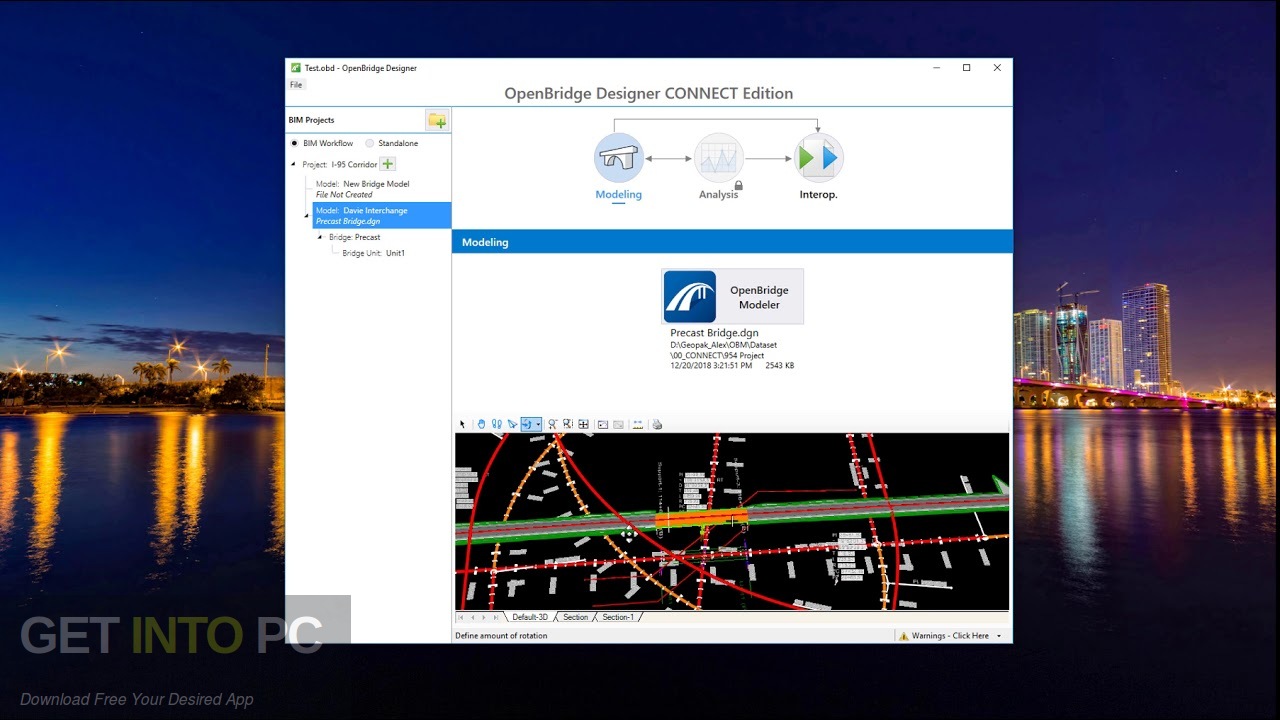Click the greyed Next View toolbar icon

click(618, 424)
